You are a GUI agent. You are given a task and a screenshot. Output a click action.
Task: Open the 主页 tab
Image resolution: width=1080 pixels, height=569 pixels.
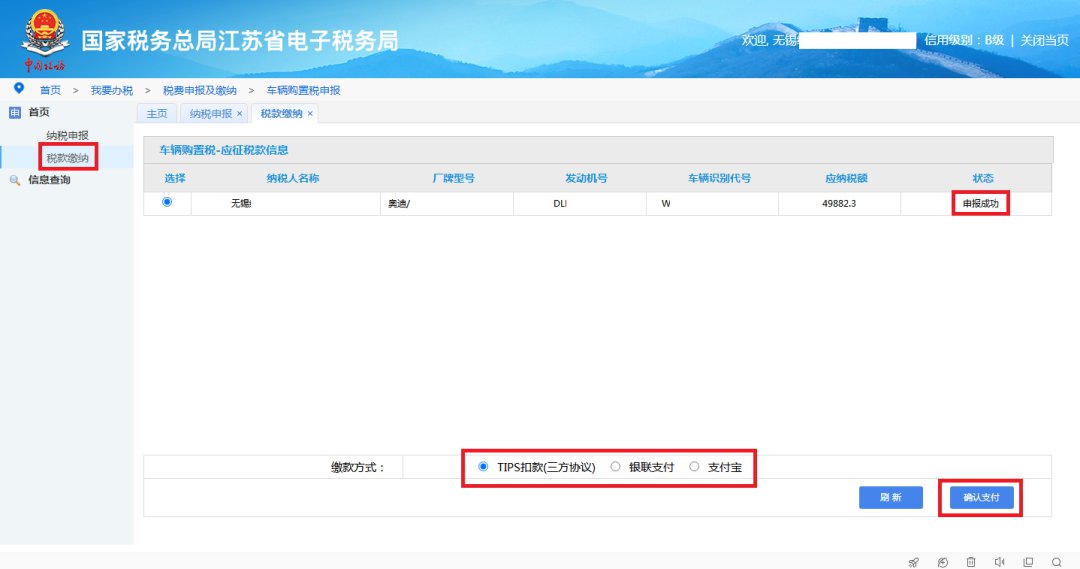click(x=156, y=114)
